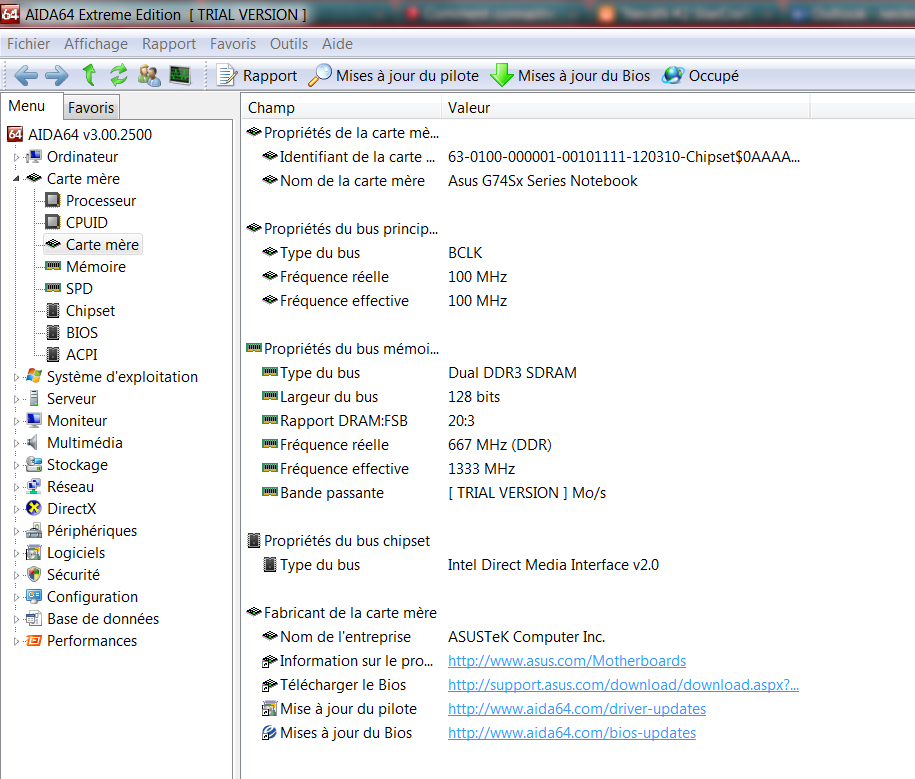Click the Rapport toolbar button

[257, 75]
